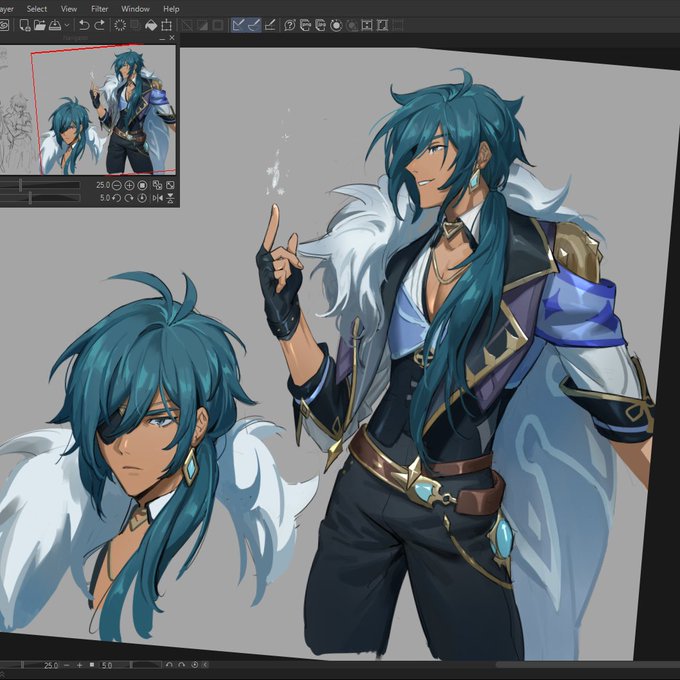680x680 pixels.
Task: Click the first speech-bubble toolbar icon after help
Action: point(305,25)
